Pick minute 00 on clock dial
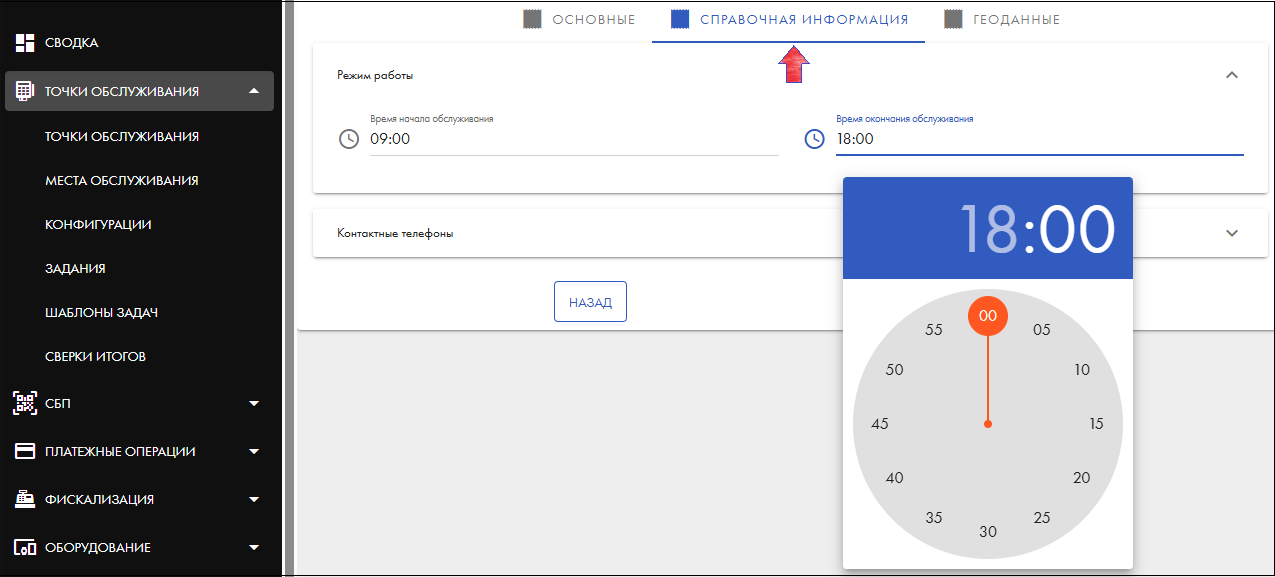This screenshot has height=577, width=1275. pos(988,316)
